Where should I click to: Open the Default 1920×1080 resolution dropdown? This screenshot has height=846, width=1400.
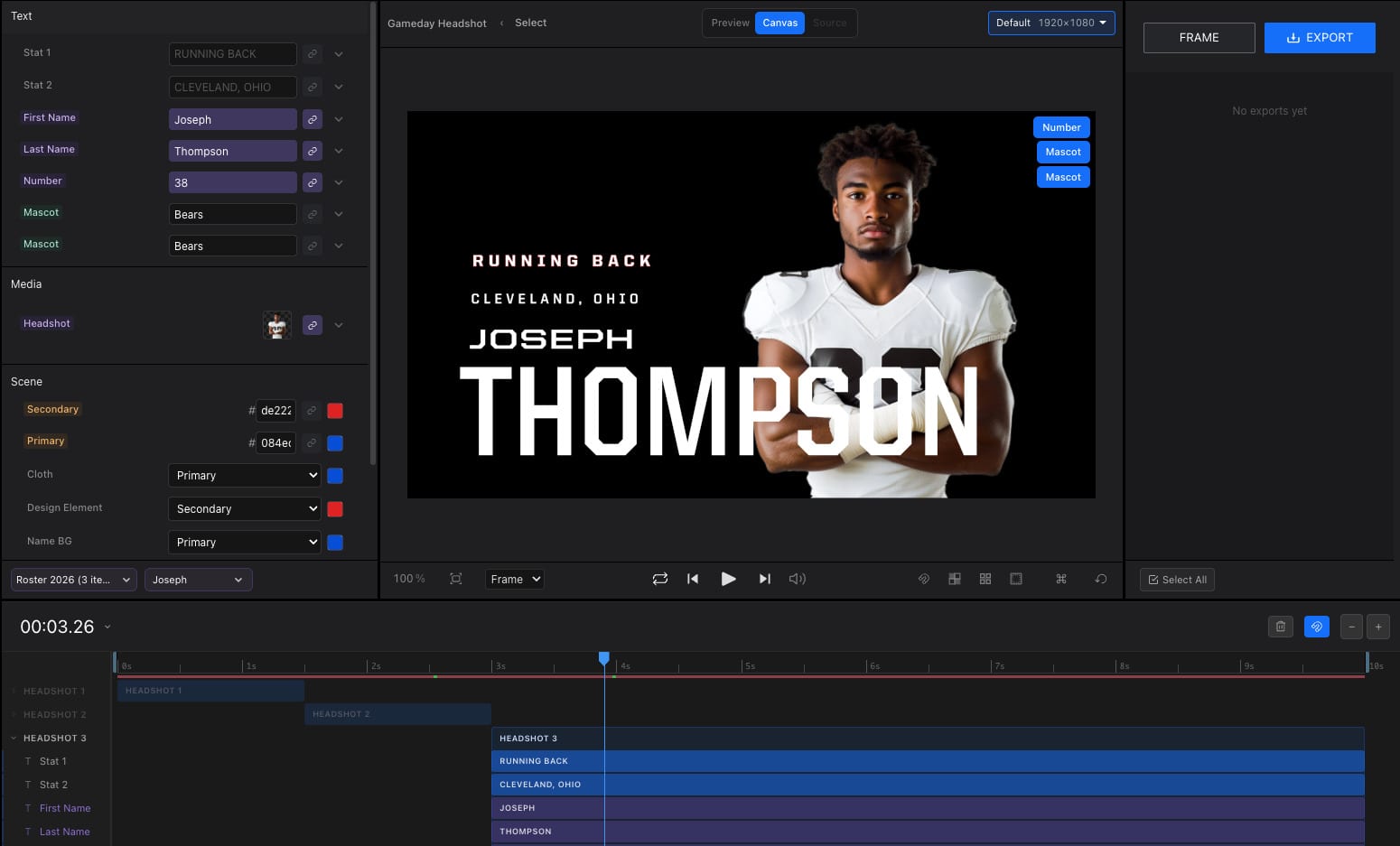[1051, 23]
